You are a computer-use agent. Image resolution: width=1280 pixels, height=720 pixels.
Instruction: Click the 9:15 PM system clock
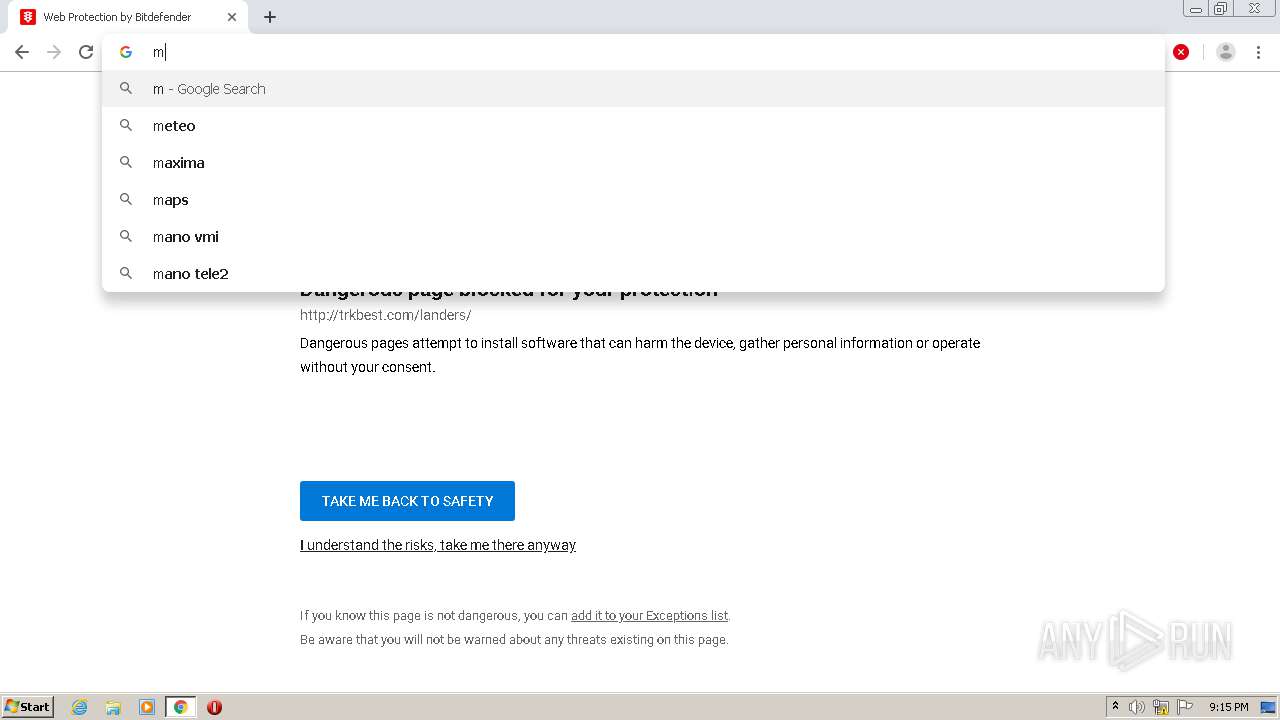pos(1228,707)
